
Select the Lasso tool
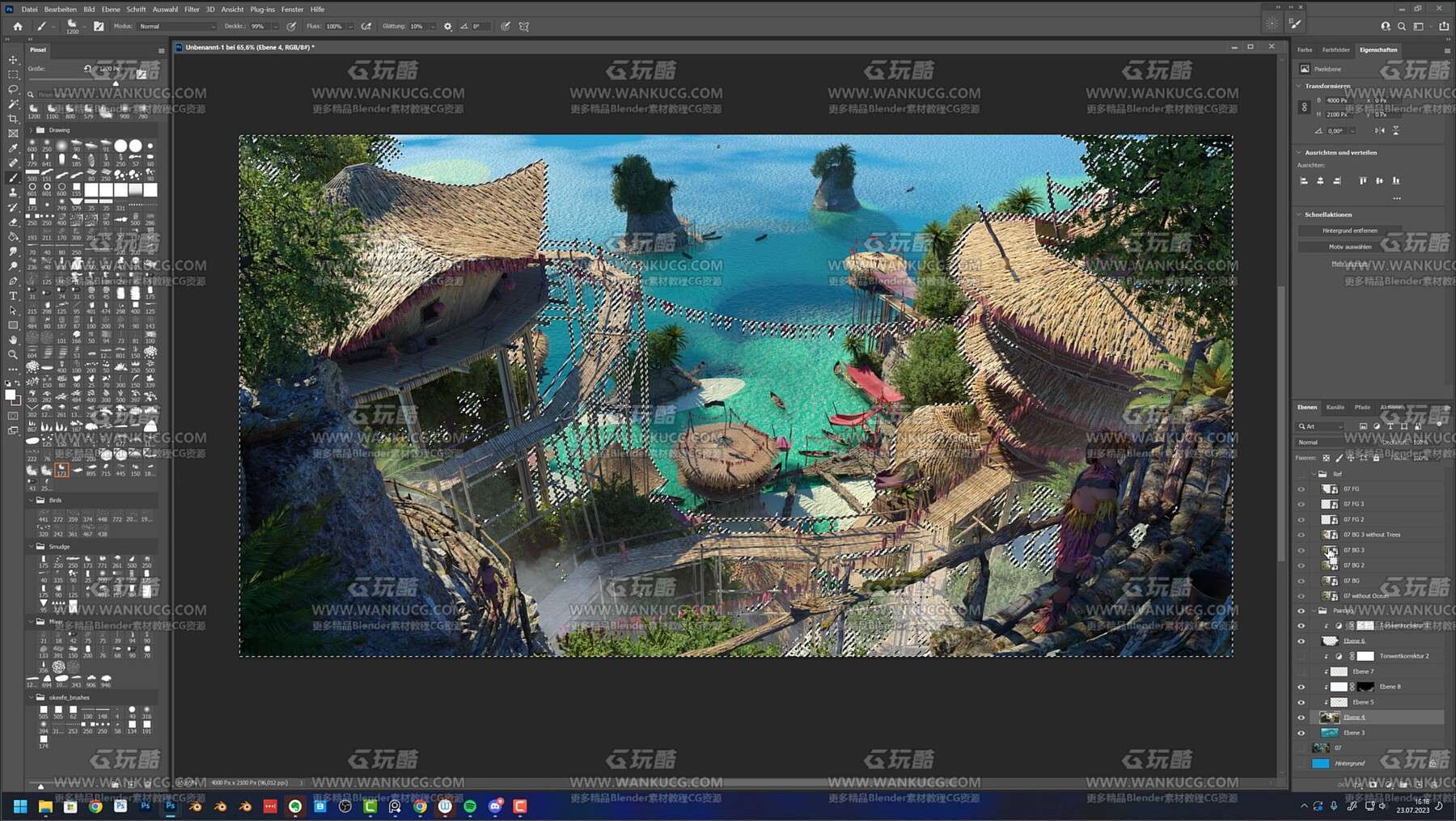[x=13, y=89]
